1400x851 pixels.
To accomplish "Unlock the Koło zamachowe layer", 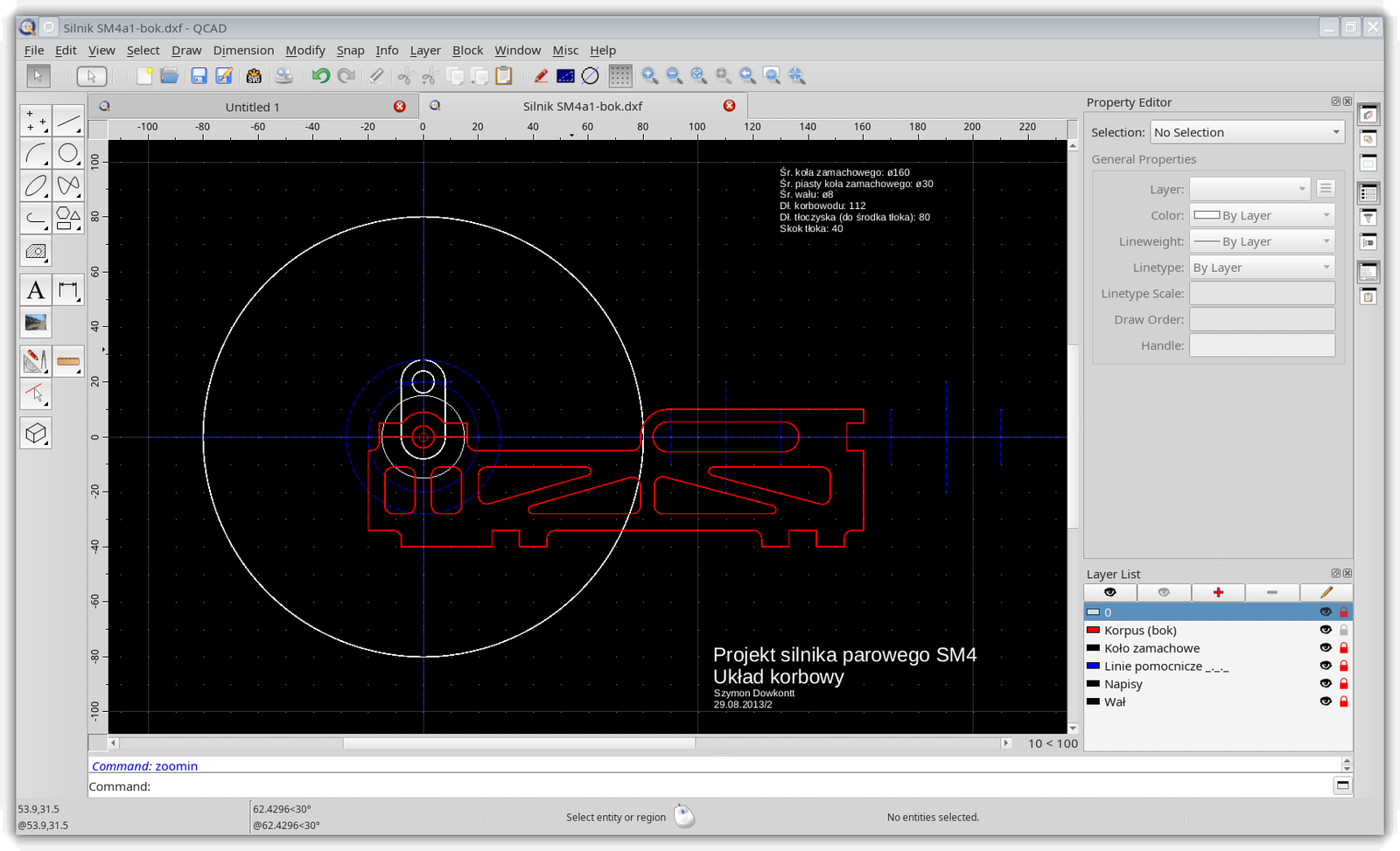I will [x=1344, y=648].
